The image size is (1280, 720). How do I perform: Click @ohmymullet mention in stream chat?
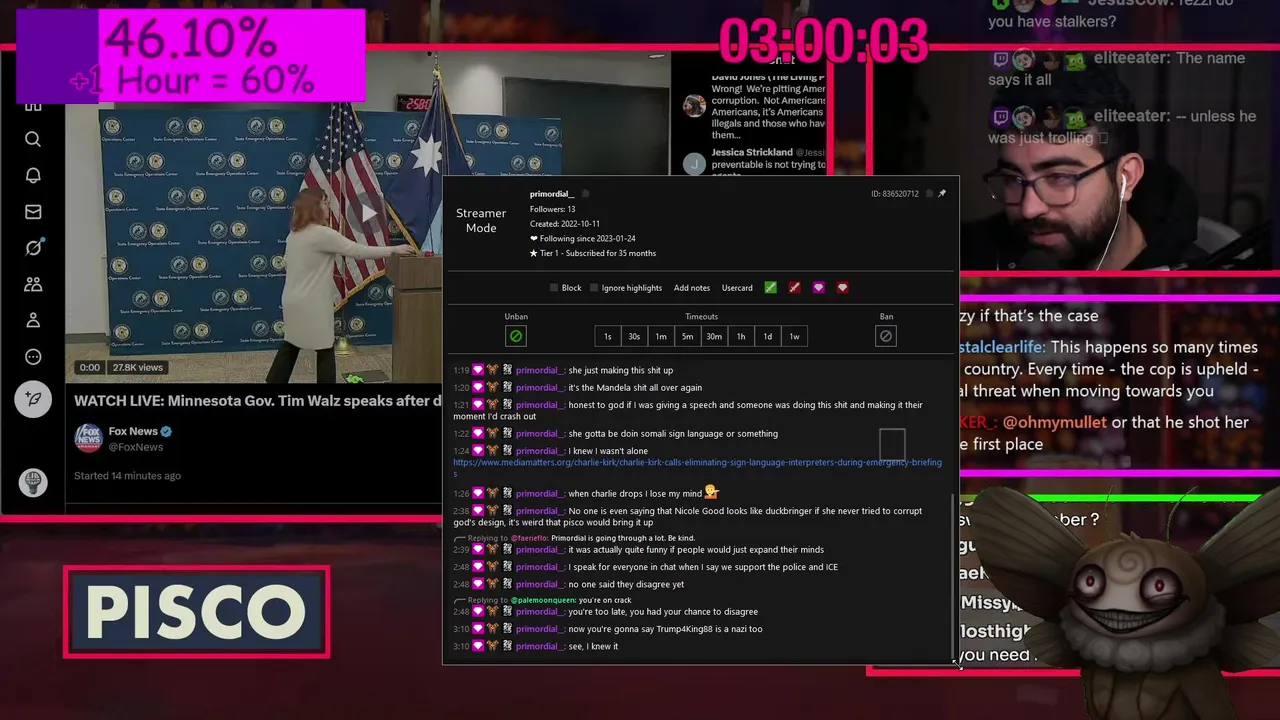pyautogui.click(x=1055, y=423)
